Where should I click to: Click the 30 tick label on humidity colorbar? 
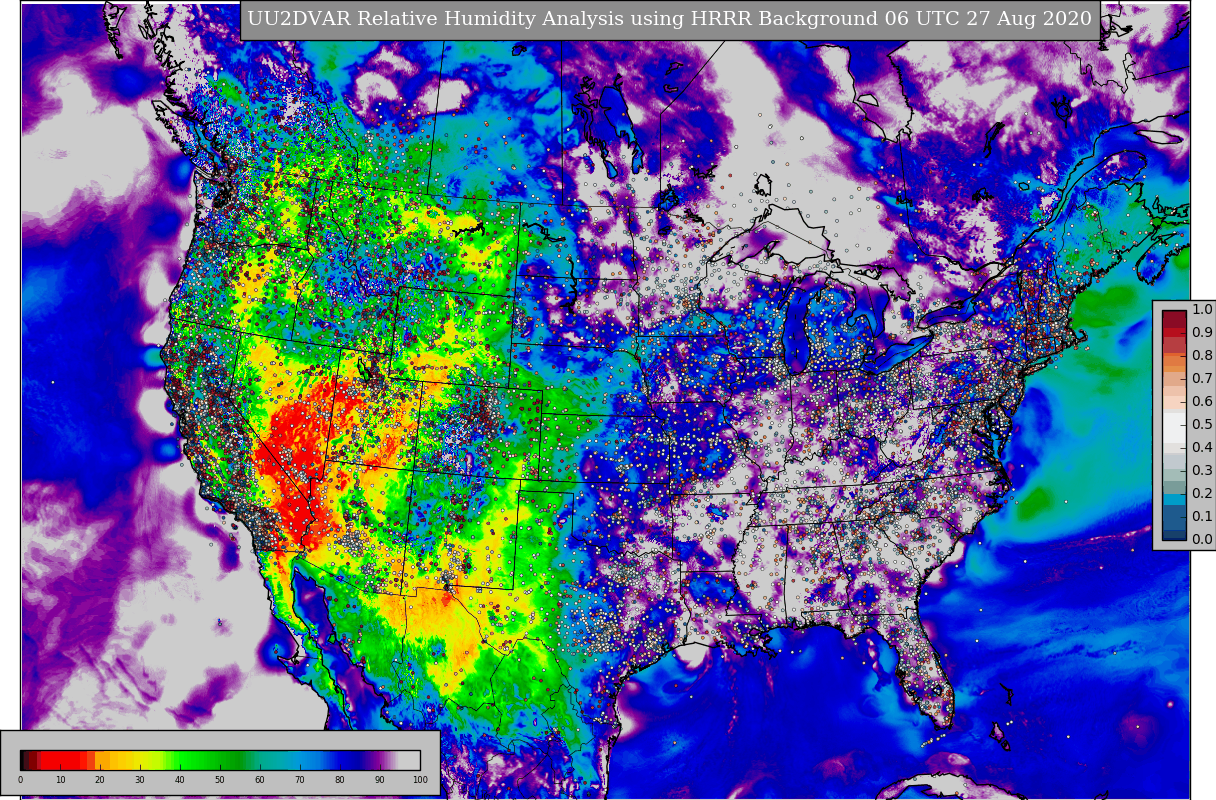[140, 780]
